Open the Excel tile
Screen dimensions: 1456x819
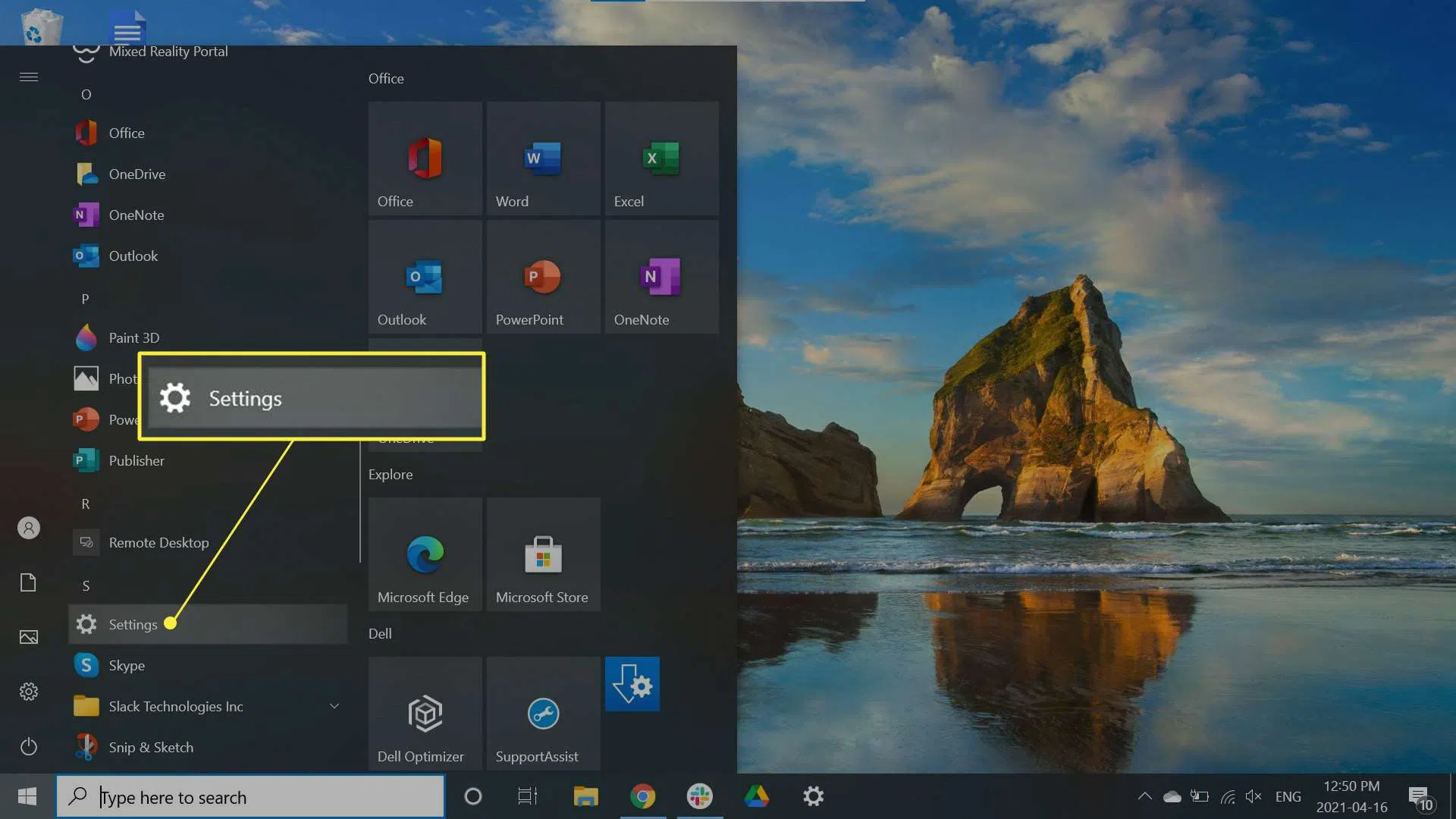661,158
